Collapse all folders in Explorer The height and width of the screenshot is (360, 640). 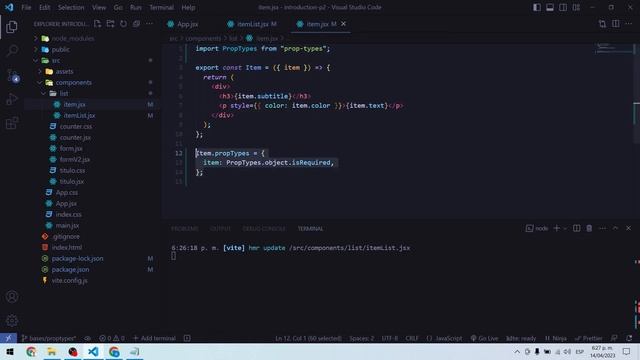[x=136, y=24]
